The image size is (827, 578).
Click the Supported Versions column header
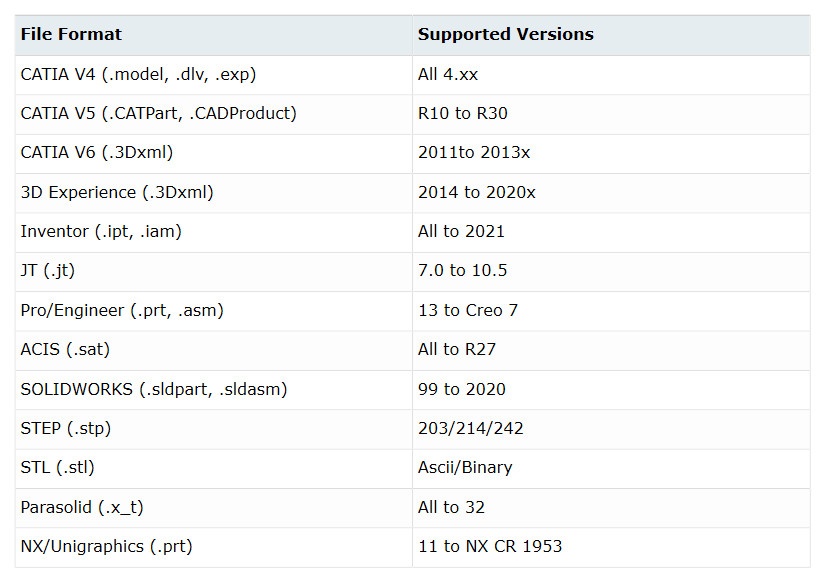pyautogui.click(x=505, y=35)
